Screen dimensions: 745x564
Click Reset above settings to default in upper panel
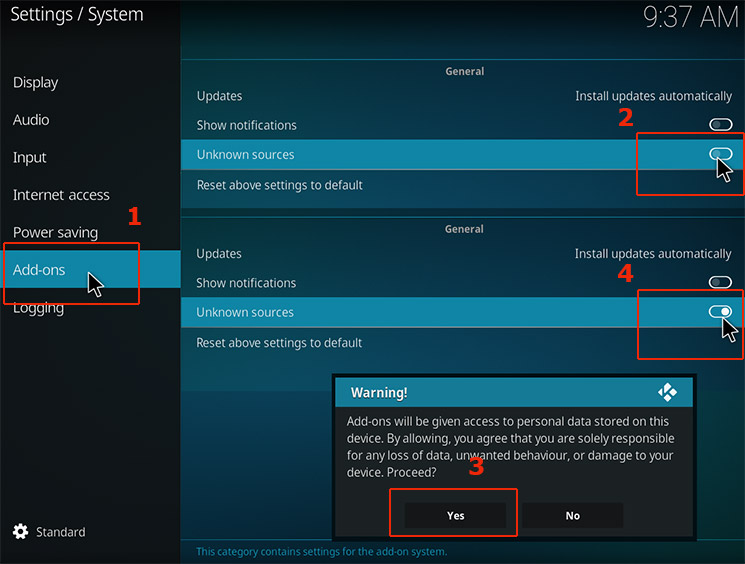(x=279, y=185)
